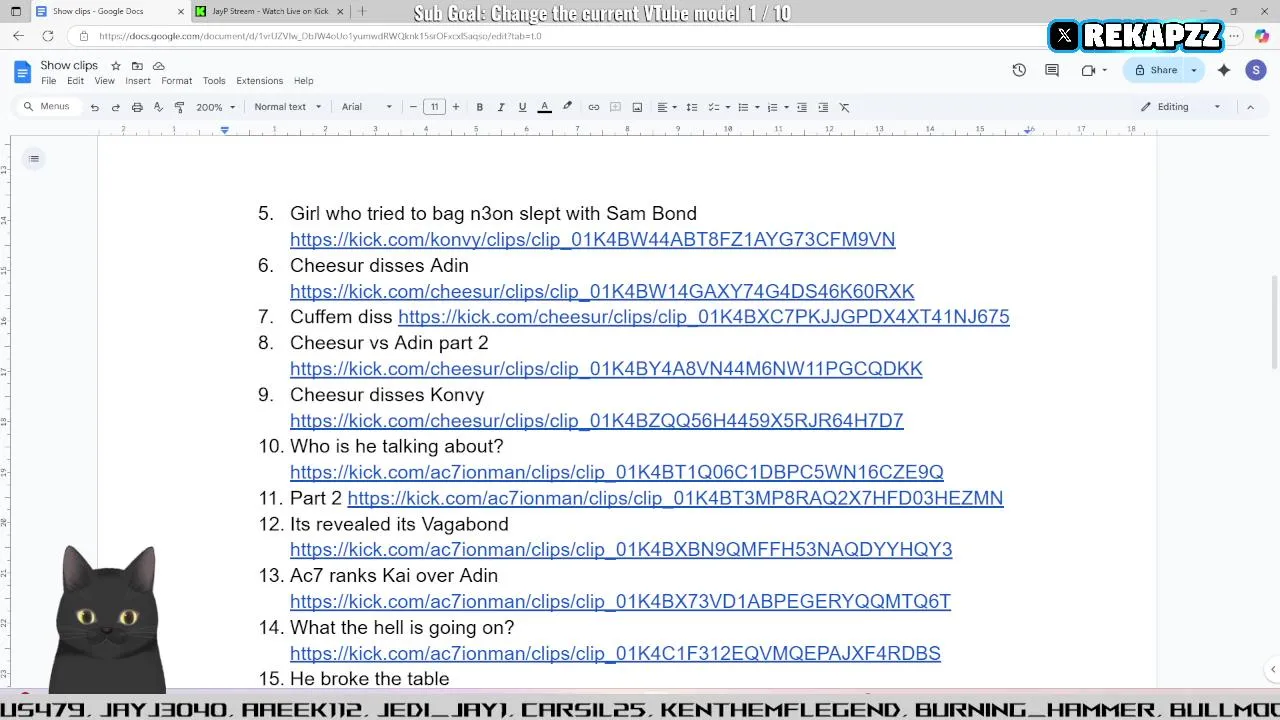Image resolution: width=1280 pixels, height=720 pixels.
Task: Open the text alignment dropdown
Action: point(667,107)
